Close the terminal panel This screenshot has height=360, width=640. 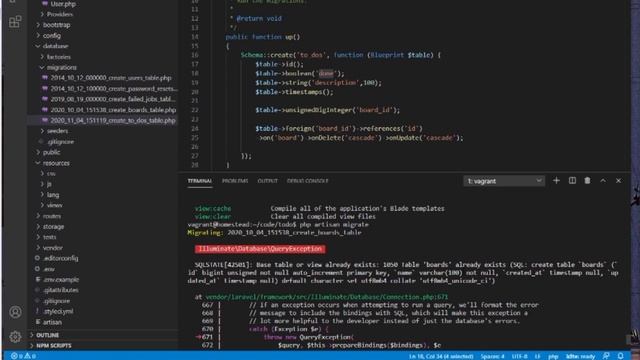point(618,180)
